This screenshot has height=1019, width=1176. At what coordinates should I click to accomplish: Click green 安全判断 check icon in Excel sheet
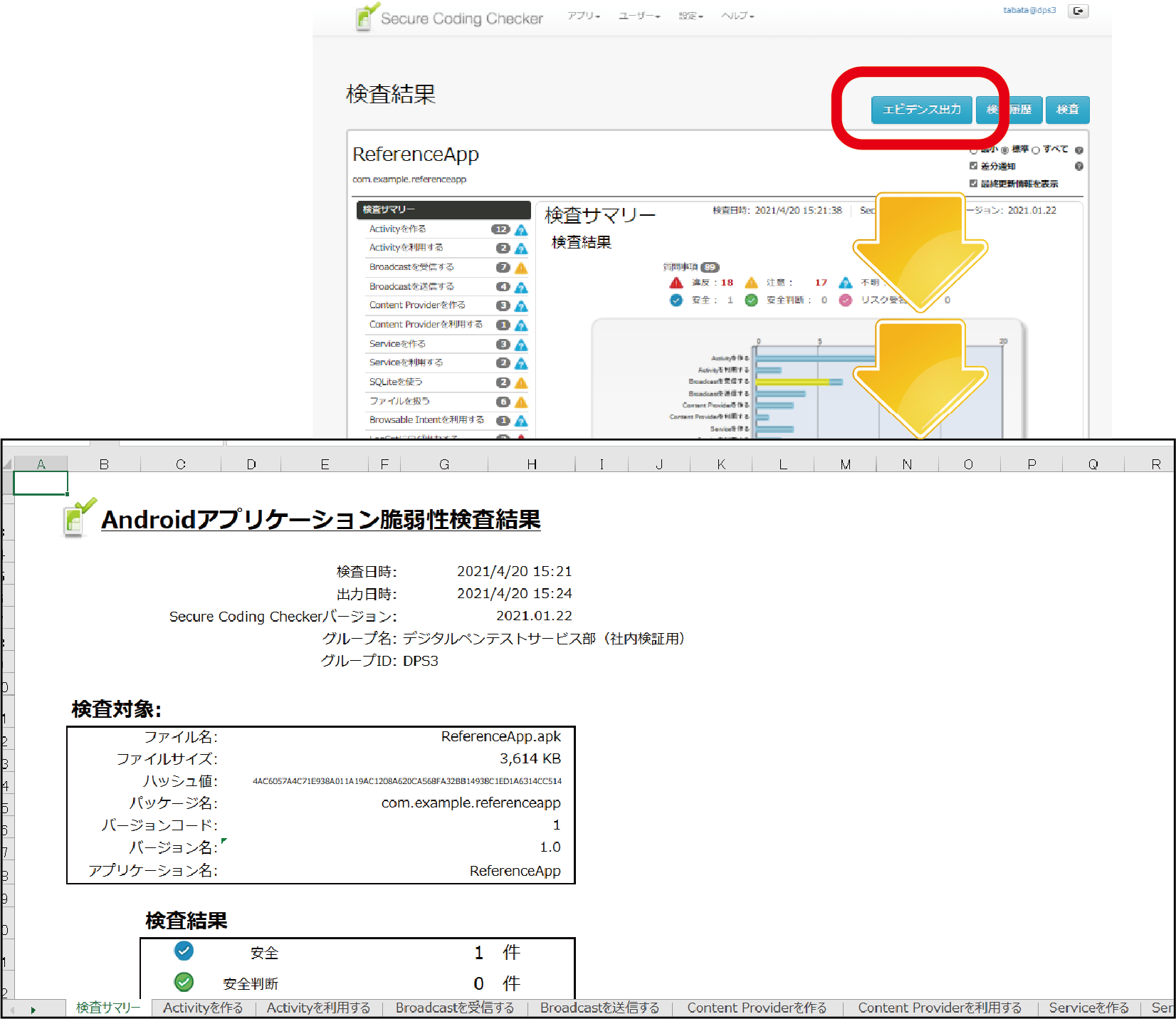coord(184,982)
